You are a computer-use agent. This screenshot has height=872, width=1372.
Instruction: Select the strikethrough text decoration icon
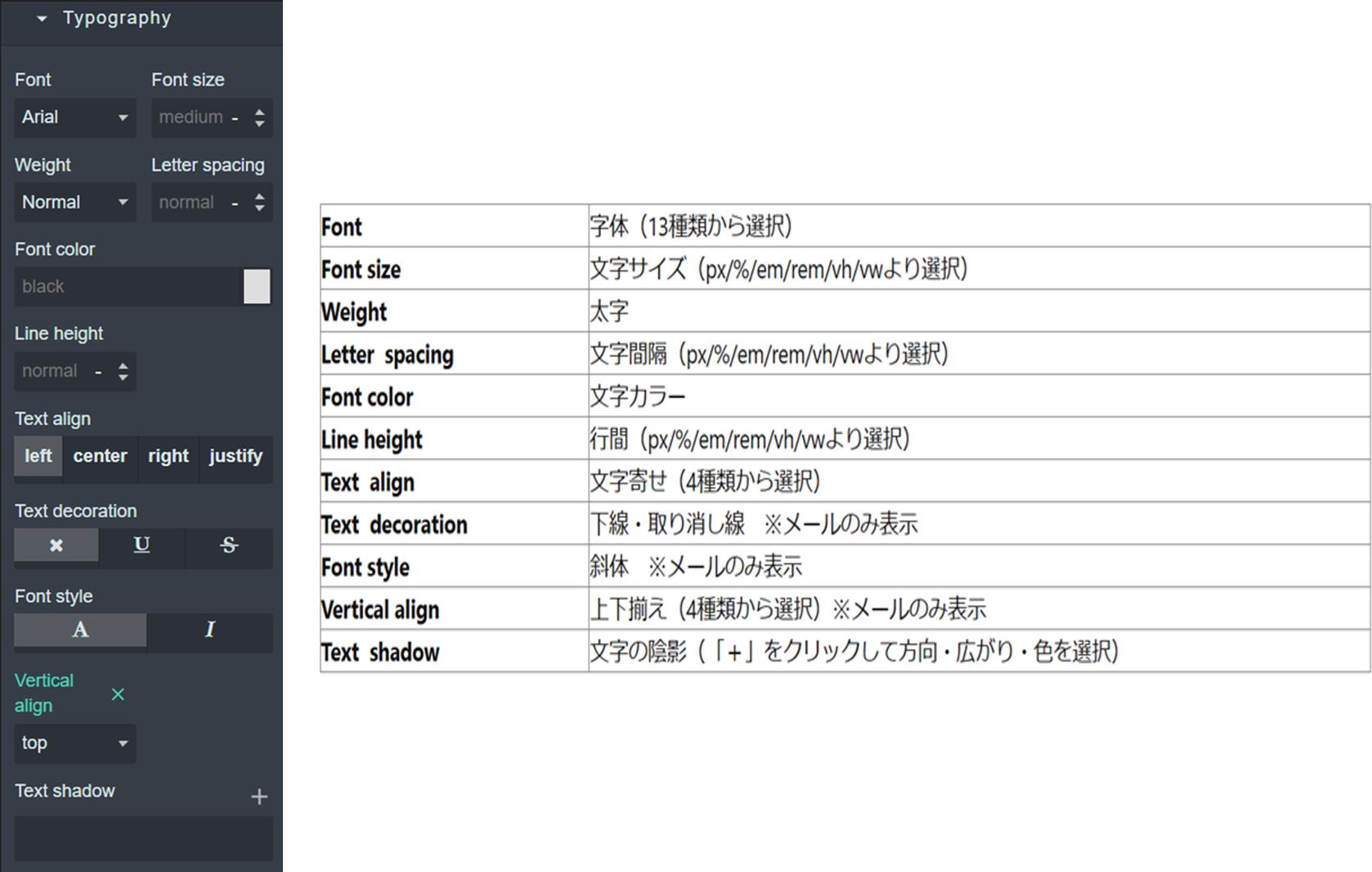point(229,545)
